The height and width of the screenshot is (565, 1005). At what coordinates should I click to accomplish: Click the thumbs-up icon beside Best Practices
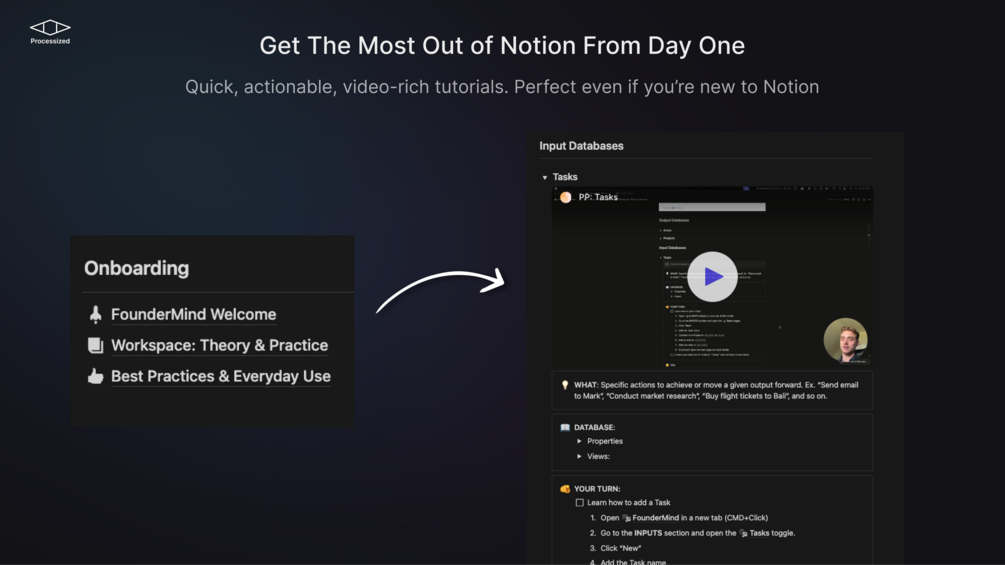(x=96, y=376)
